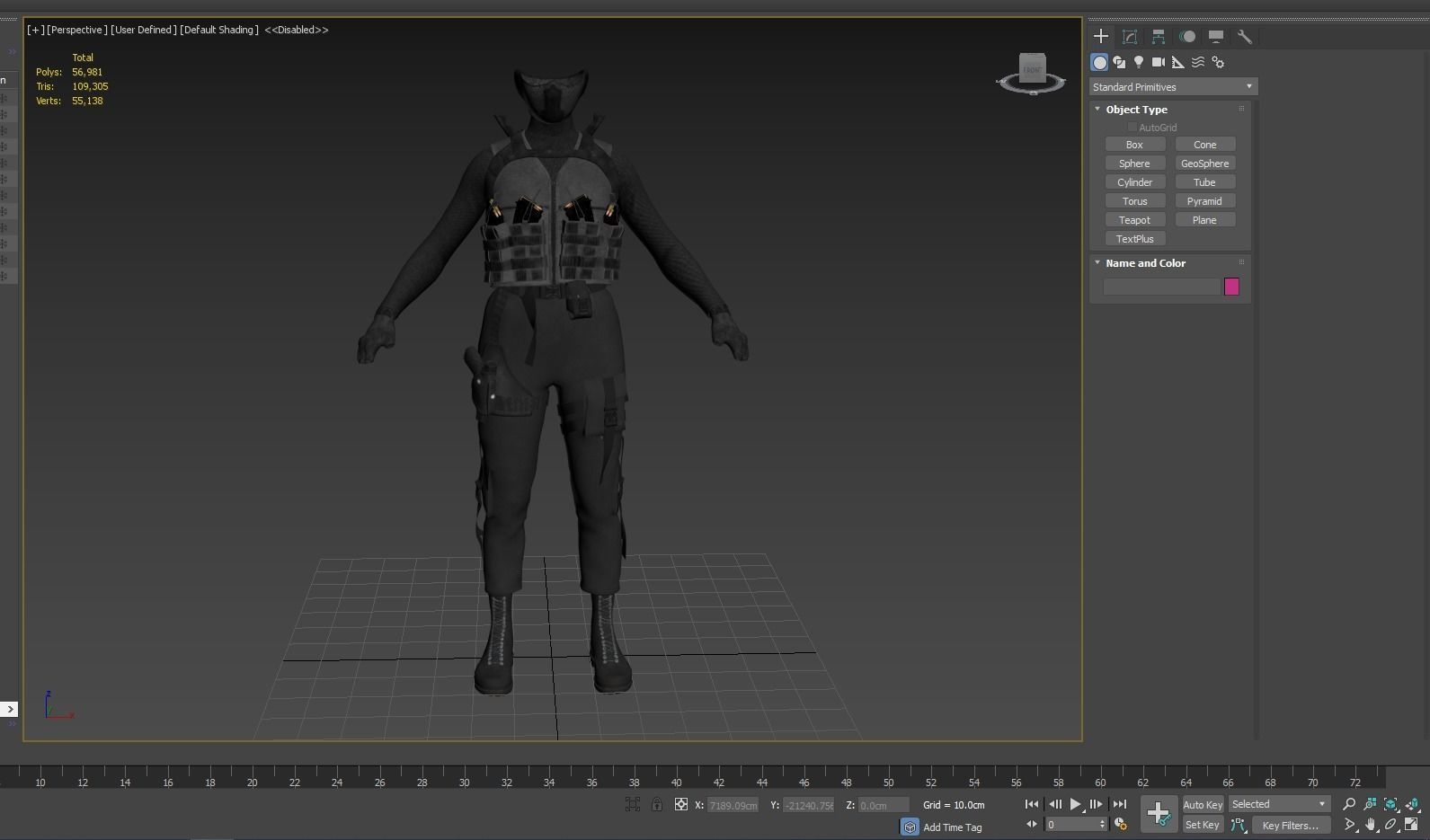Select the Pan View hand tool

pyautogui.click(x=1370, y=824)
